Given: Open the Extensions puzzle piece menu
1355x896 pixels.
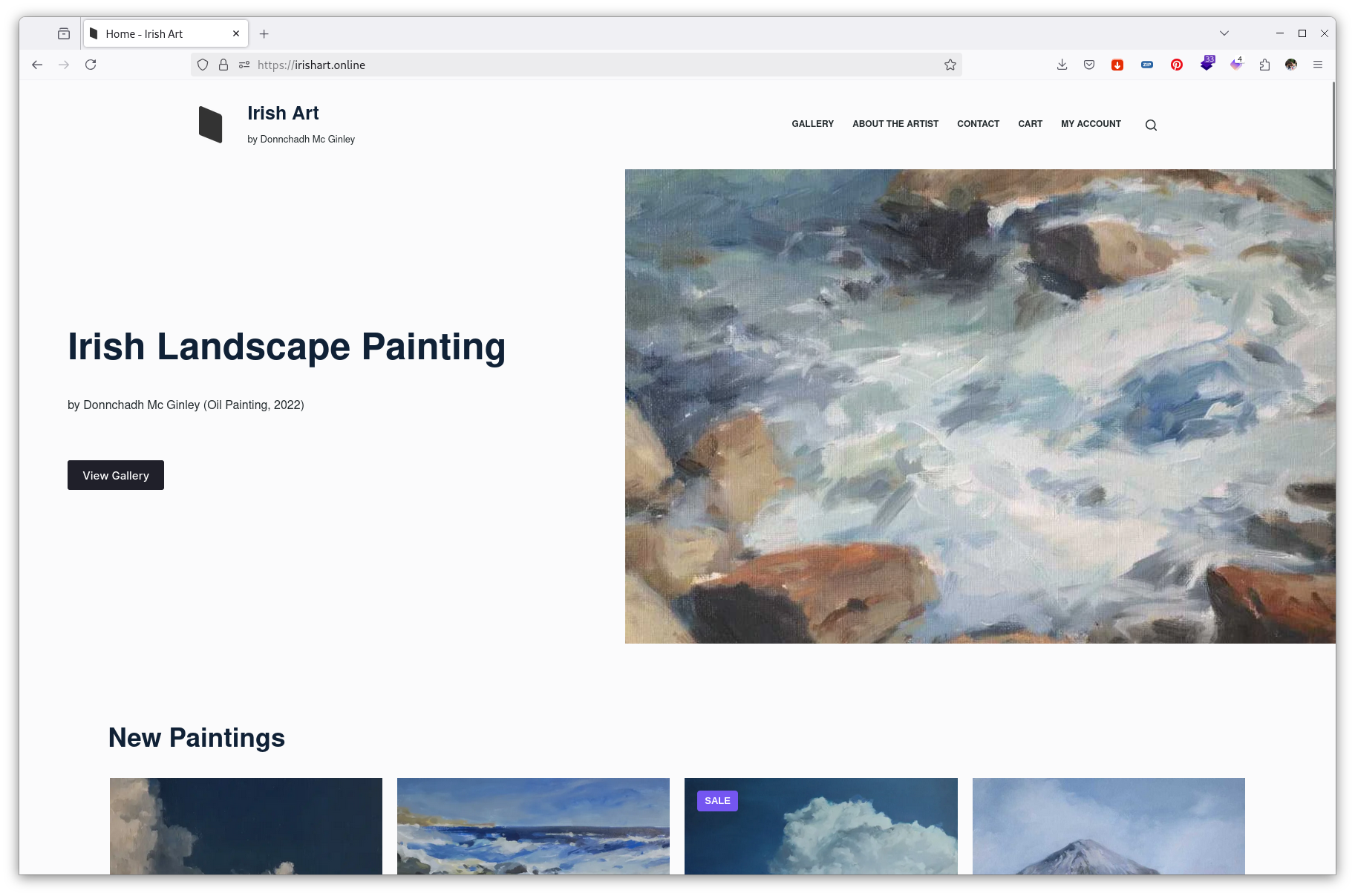Looking at the screenshot, I should (x=1264, y=65).
